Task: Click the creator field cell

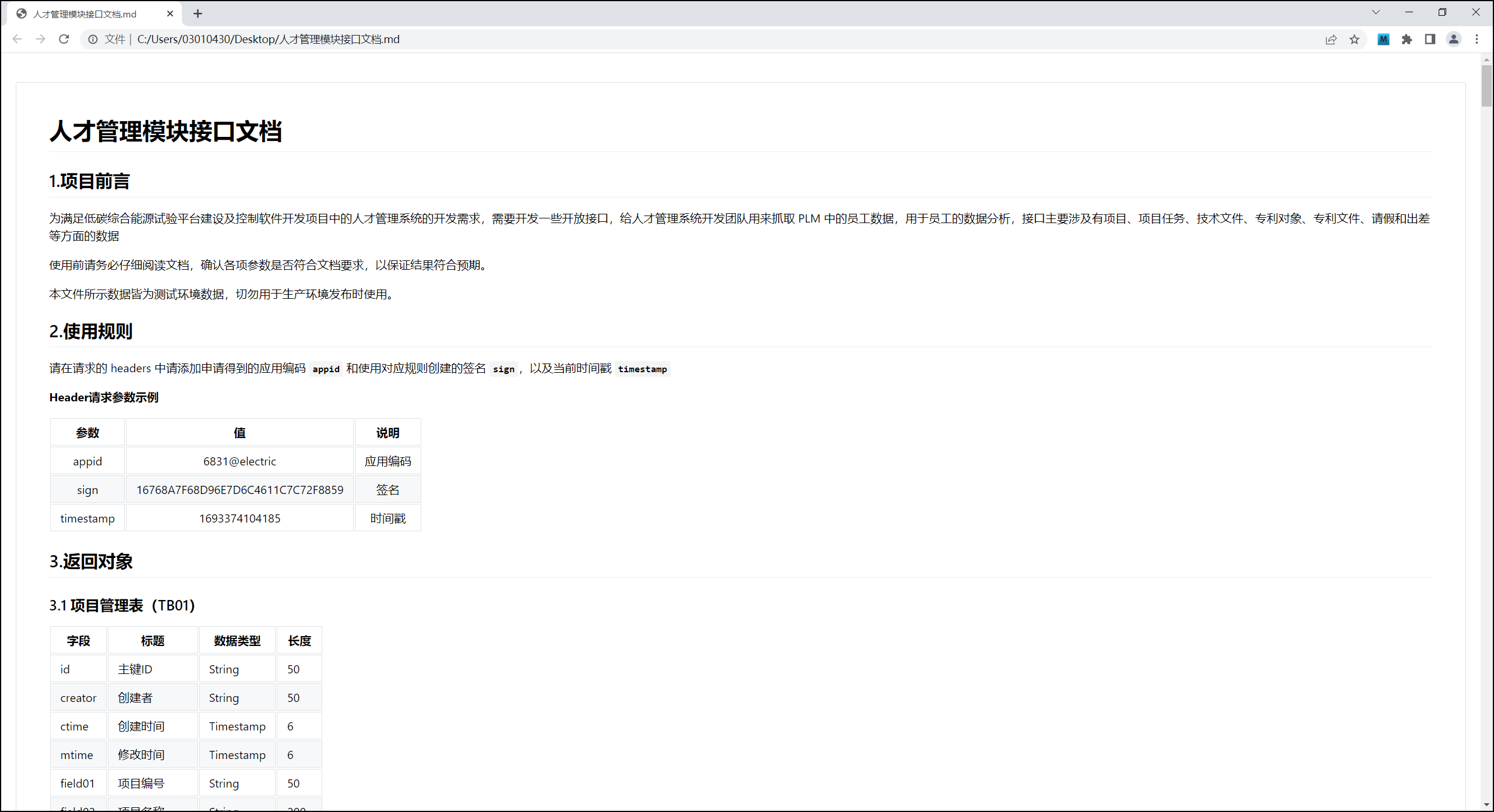Action: click(x=79, y=698)
